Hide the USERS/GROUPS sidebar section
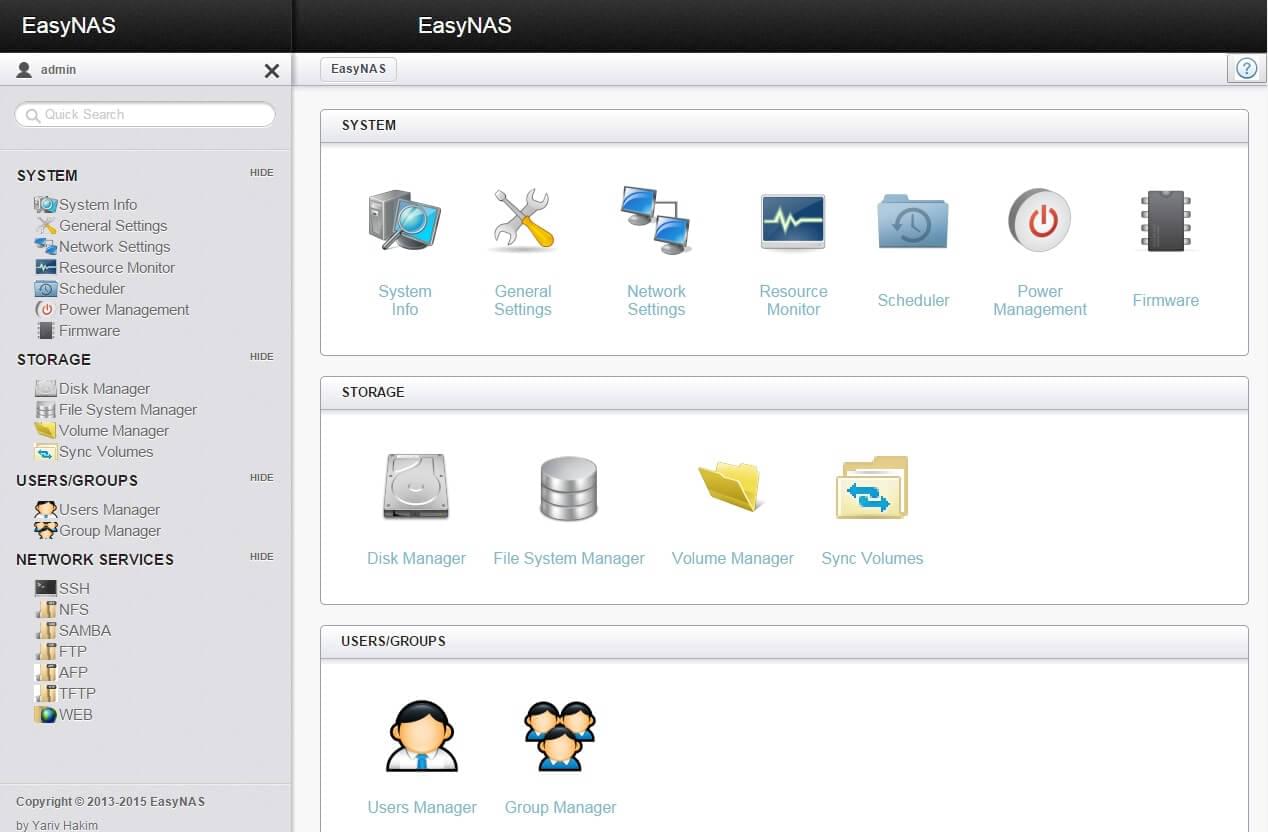The image size is (1268, 832). tap(261, 478)
